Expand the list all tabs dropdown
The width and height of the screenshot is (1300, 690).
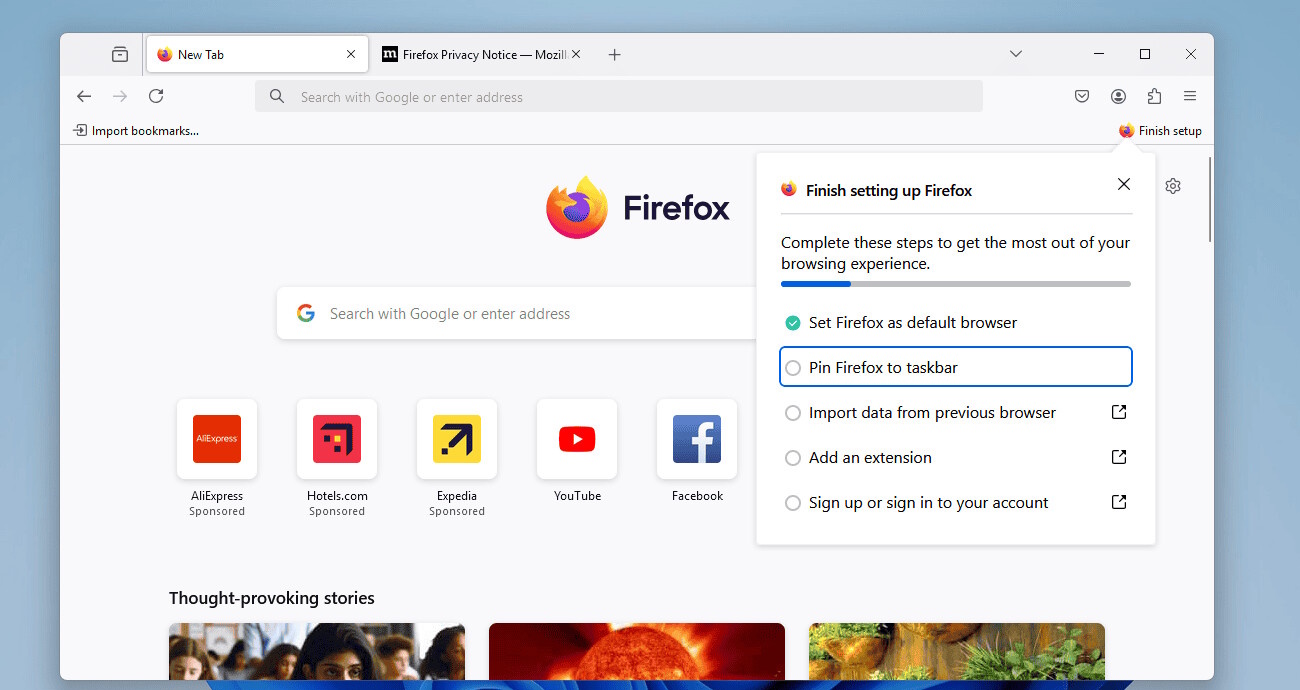(1016, 54)
